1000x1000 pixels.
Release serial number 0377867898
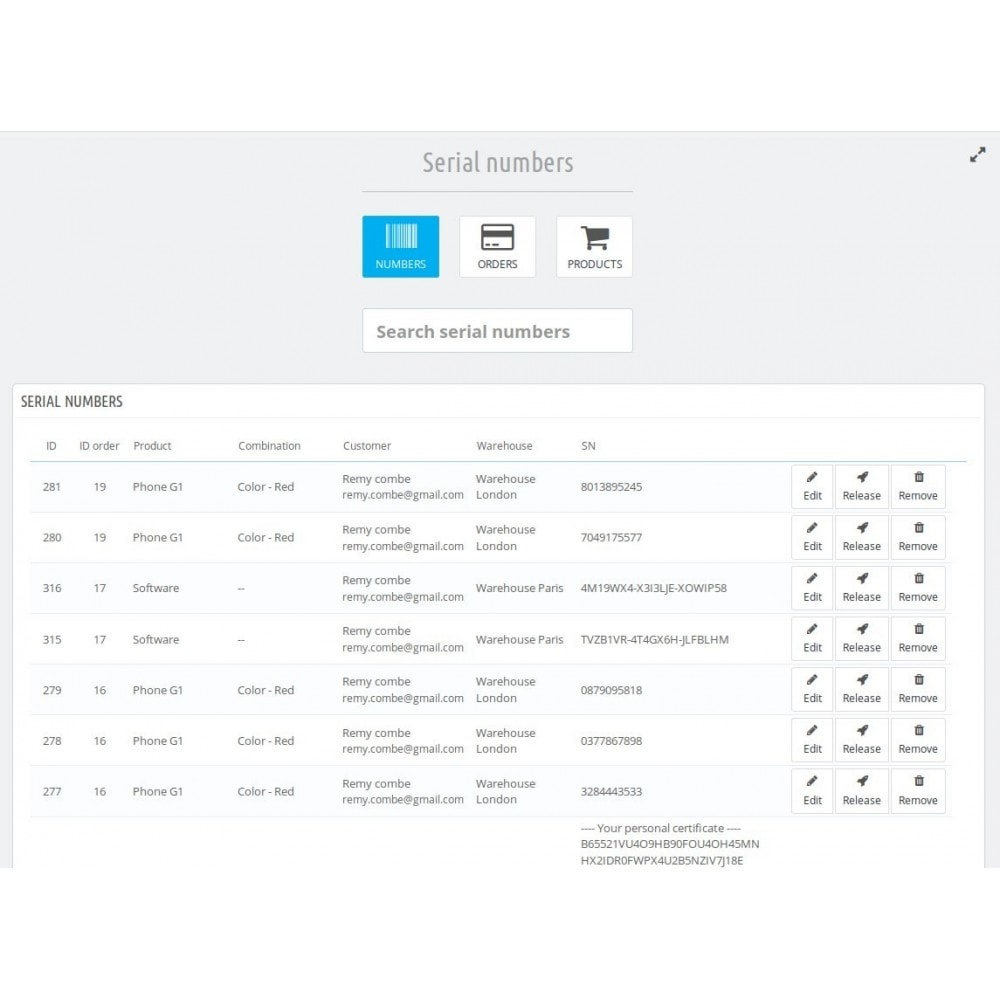862,740
